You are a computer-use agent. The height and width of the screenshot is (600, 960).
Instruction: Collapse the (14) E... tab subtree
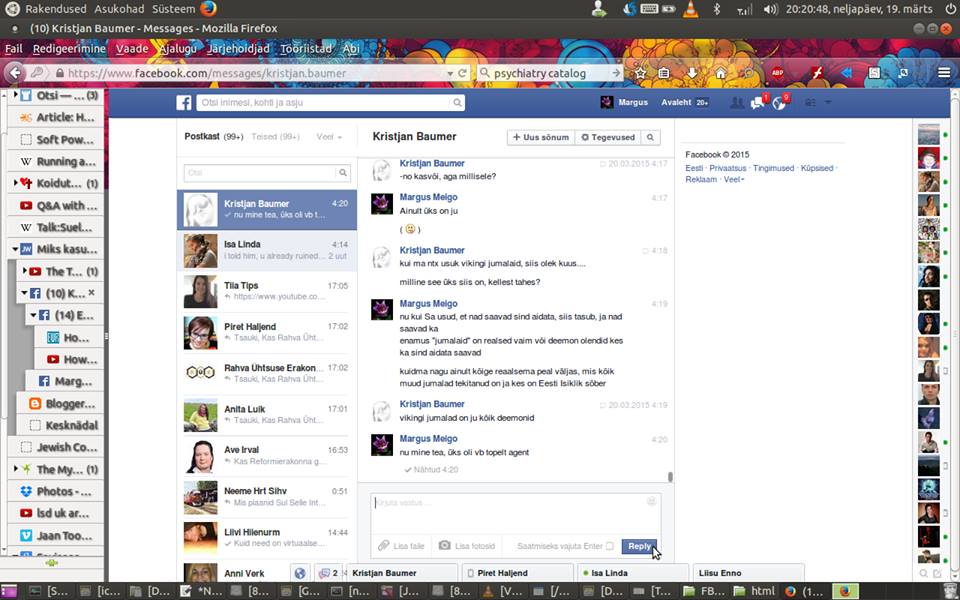[34, 315]
